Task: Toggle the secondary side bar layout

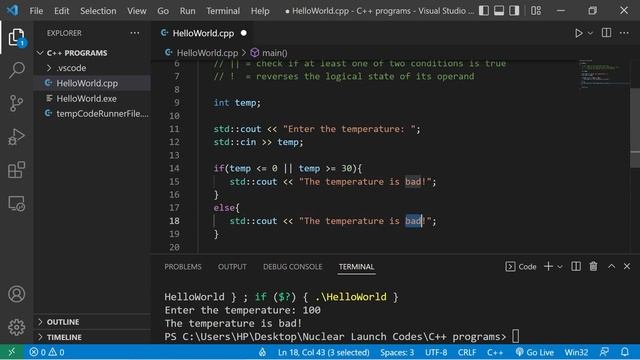Action: click(x=514, y=11)
